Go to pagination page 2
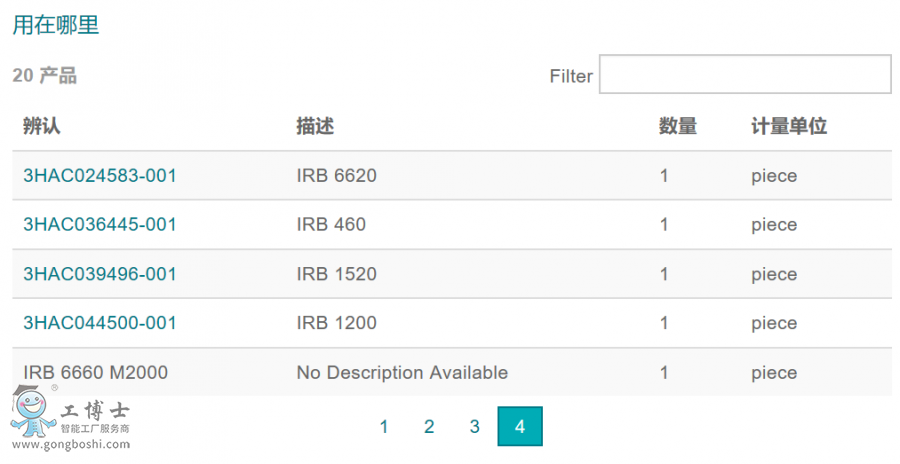Image resolution: width=900 pixels, height=464 pixels. coord(429,427)
